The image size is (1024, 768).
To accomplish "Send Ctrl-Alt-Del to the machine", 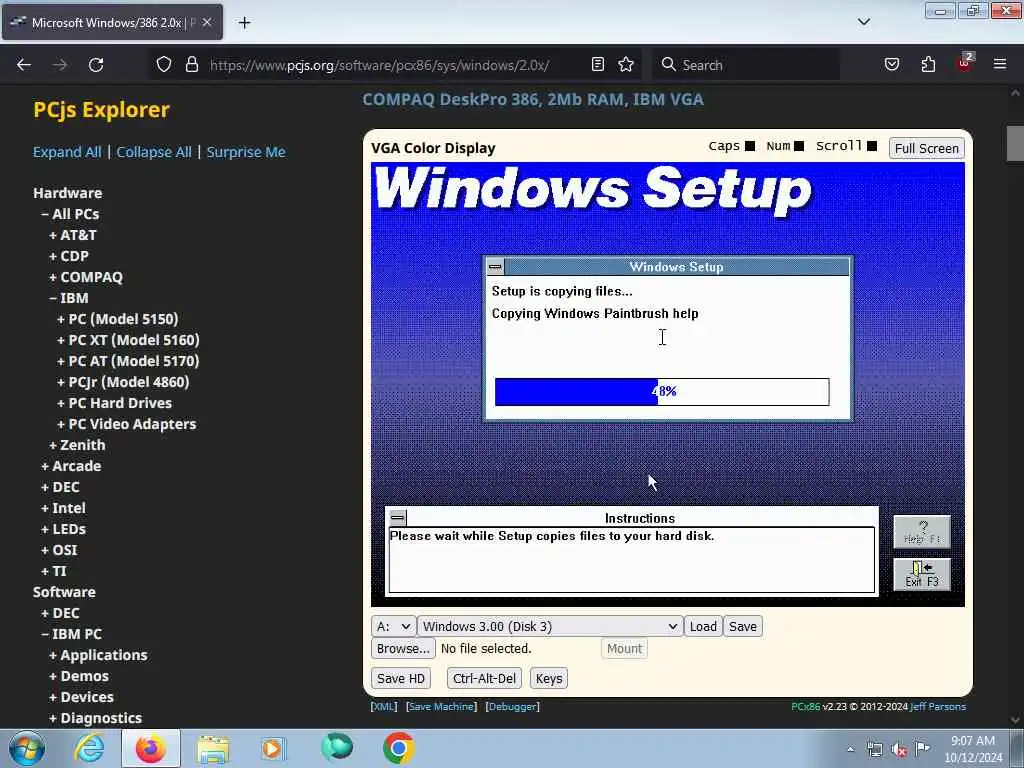I will coord(484,679).
